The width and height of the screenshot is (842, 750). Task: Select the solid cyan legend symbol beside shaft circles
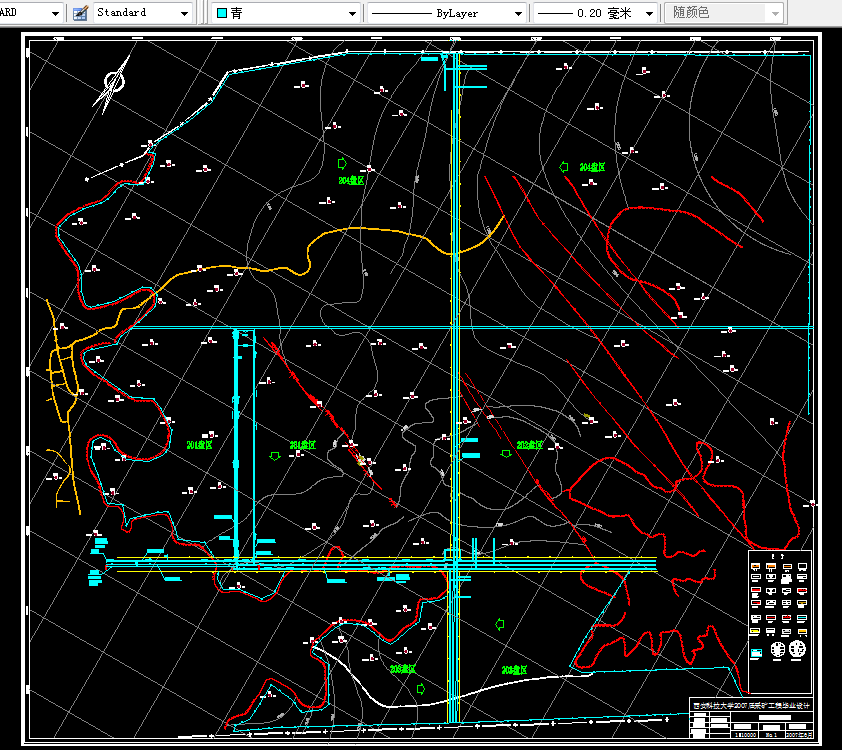click(x=756, y=653)
